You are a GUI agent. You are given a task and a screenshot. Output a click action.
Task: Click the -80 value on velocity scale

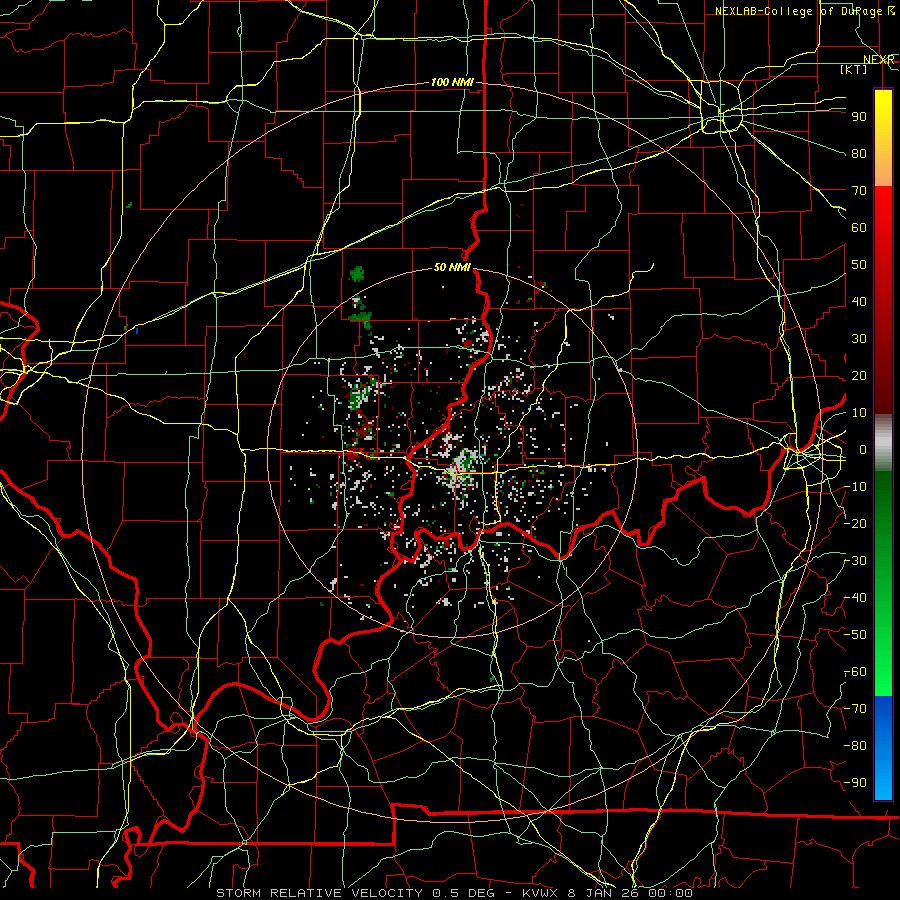pyautogui.click(x=855, y=746)
